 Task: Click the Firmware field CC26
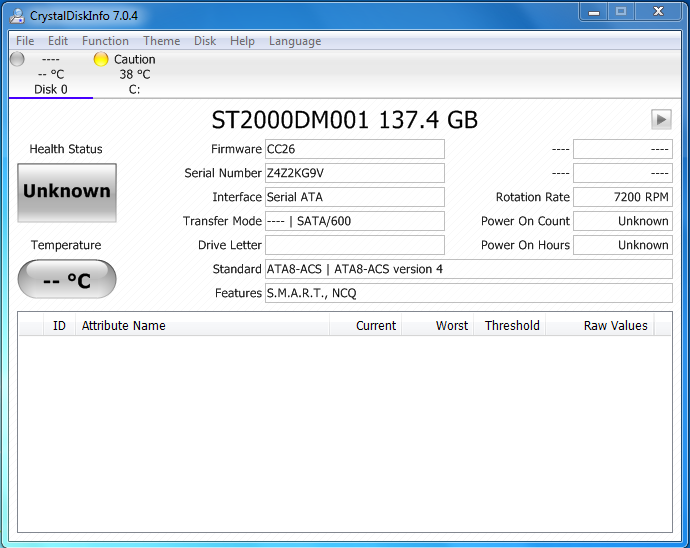coord(355,149)
